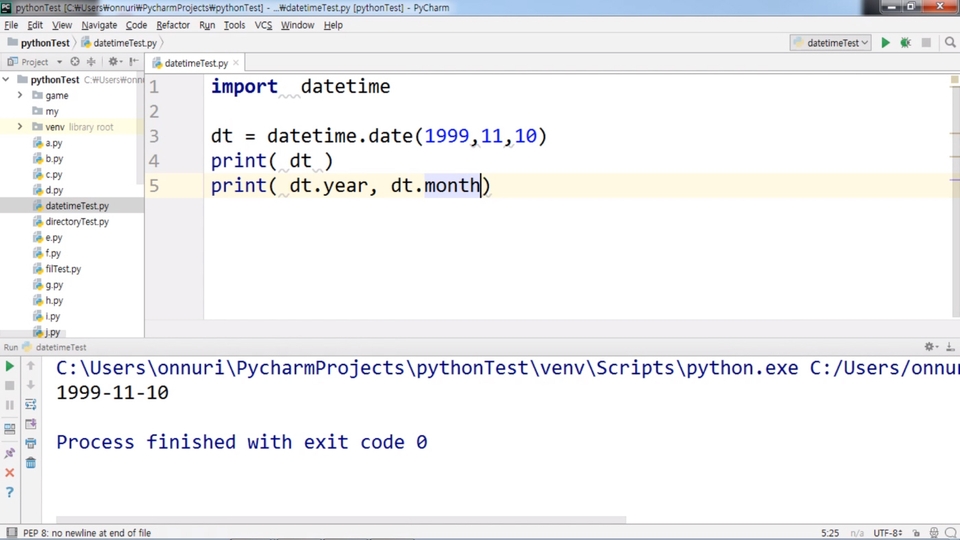Click the 'Process finished with exit code 0' line
The width and height of the screenshot is (960, 540).
coord(242,442)
